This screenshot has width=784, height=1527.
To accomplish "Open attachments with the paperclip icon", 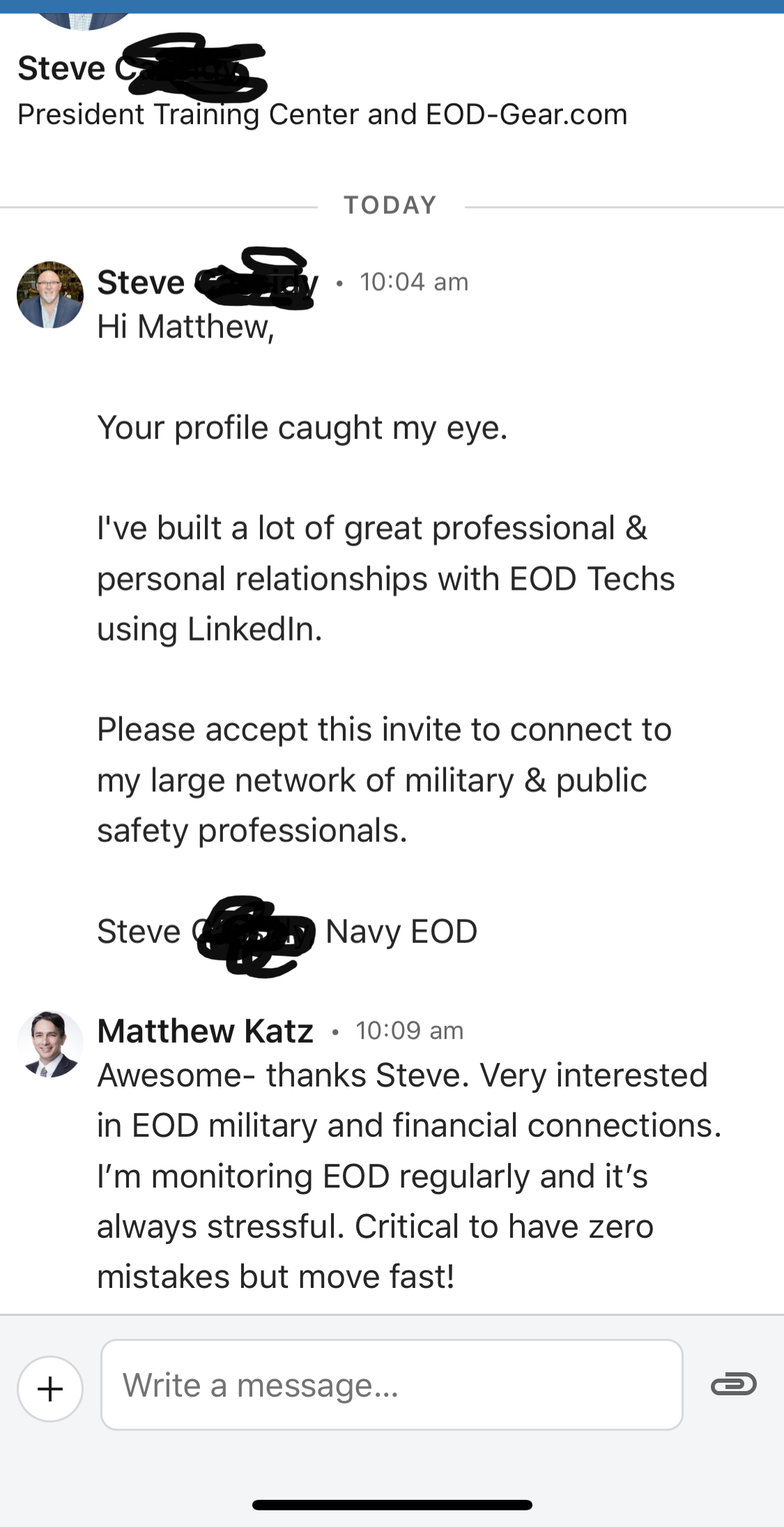I will tap(733, 1384).
